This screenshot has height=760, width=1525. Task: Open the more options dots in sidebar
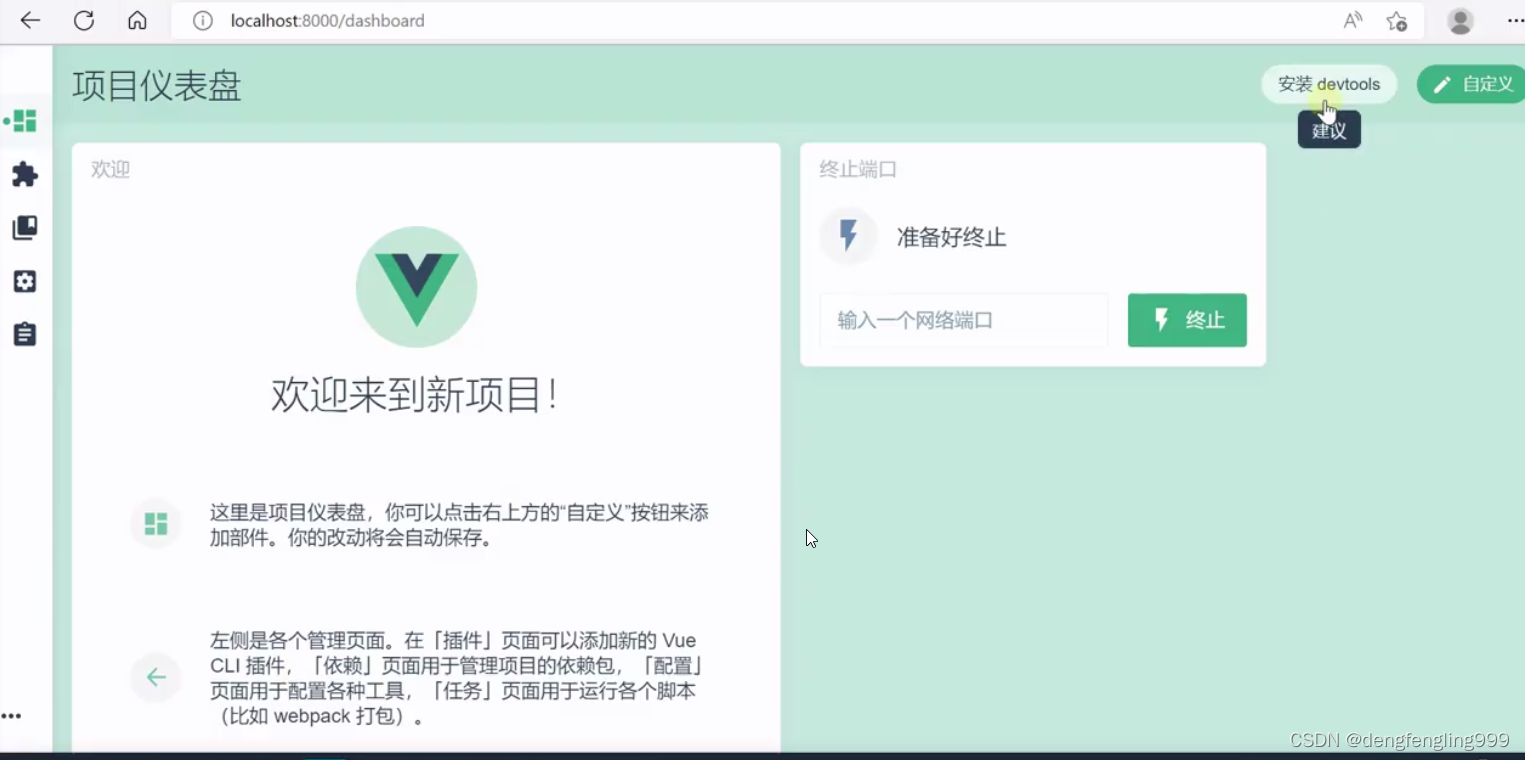click(x=11, y=716)
